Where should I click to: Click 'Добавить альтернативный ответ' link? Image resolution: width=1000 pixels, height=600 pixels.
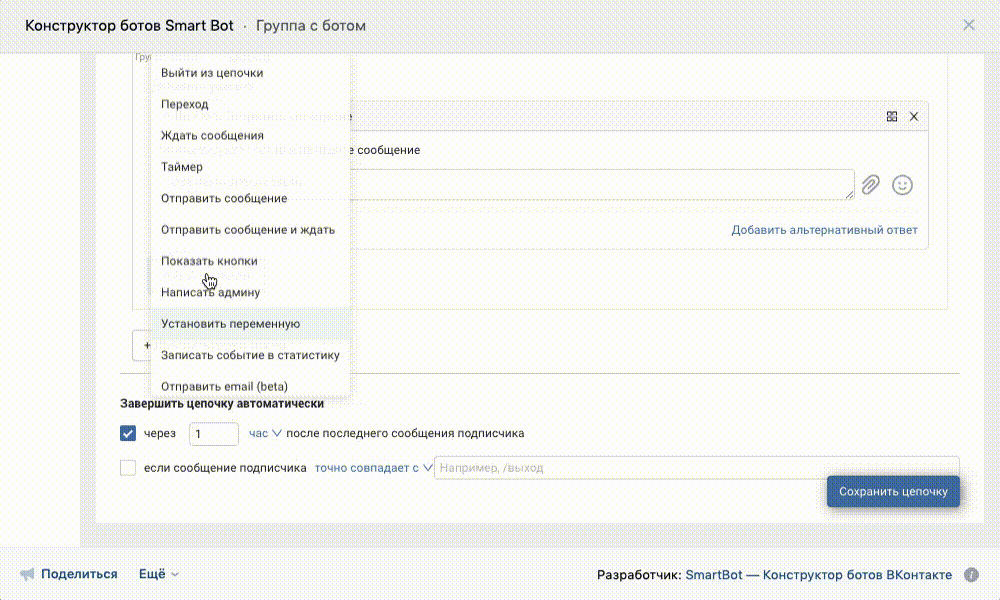[x=824, y=230]
